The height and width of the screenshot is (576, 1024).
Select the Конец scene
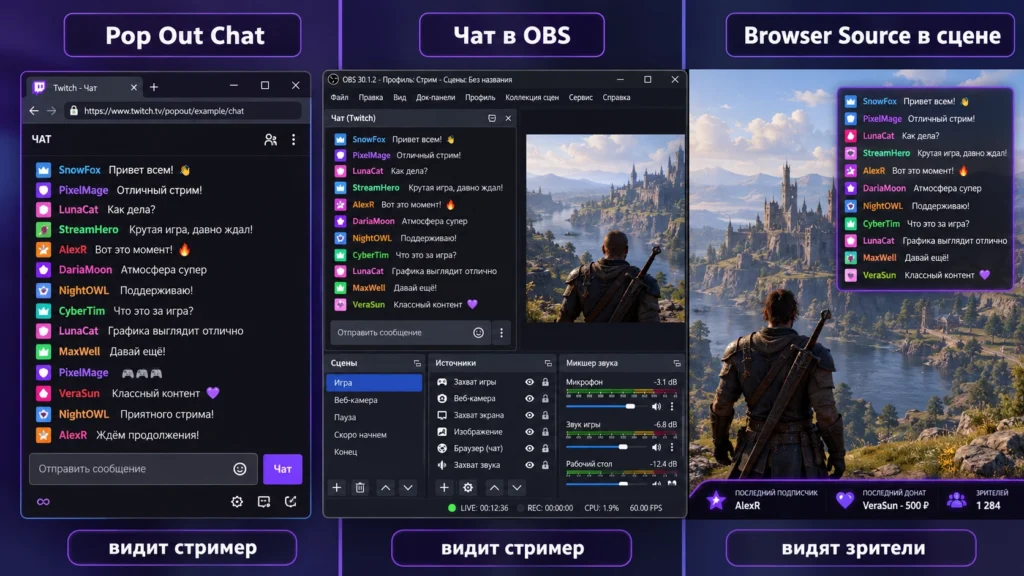pos(374,451)
